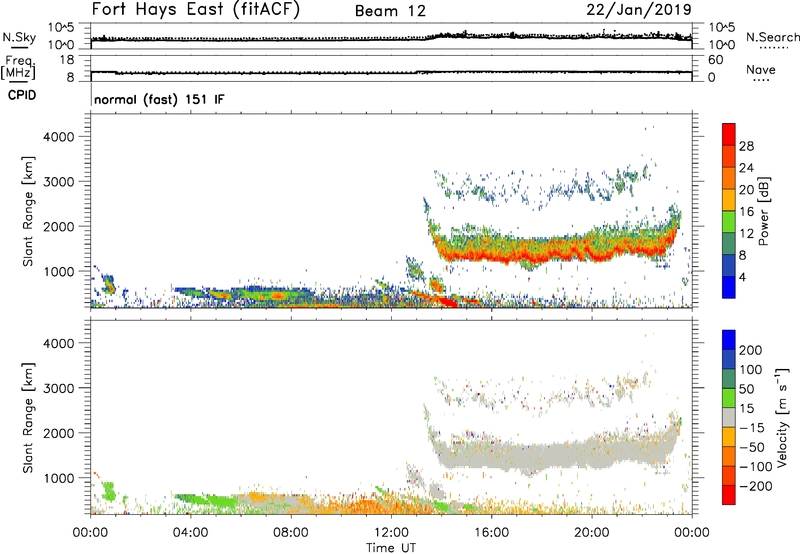Viewport: 800px width, 554px height.
Task: Click the blue bottom of the power colorbar
Action: coord(729,287)
